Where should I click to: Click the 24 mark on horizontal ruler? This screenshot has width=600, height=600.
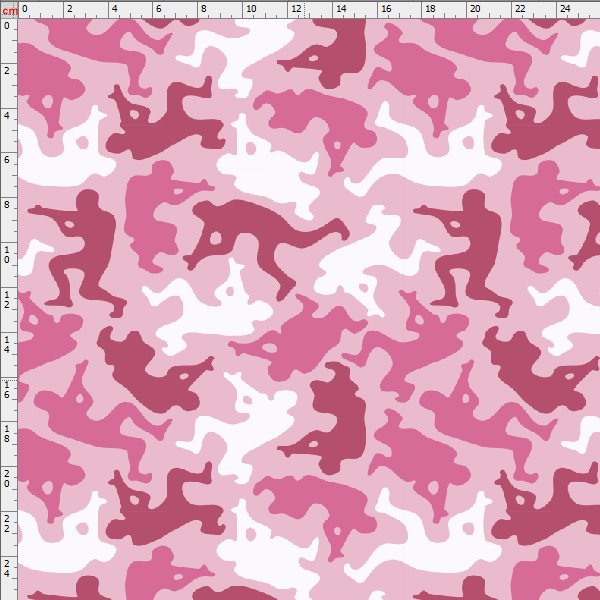point(565,9)
